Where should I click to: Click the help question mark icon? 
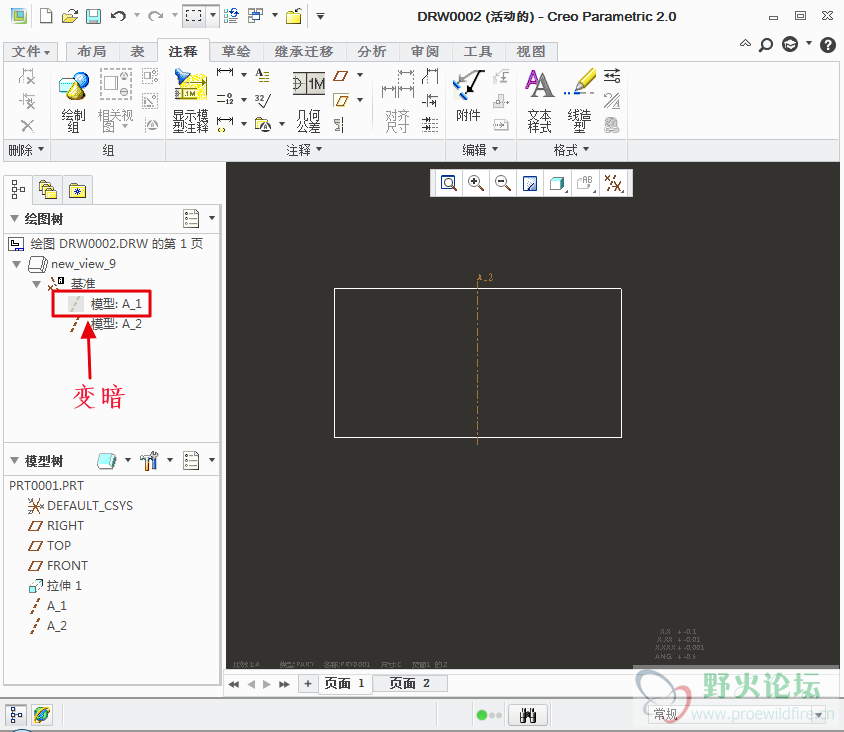(x=827, y=45)
